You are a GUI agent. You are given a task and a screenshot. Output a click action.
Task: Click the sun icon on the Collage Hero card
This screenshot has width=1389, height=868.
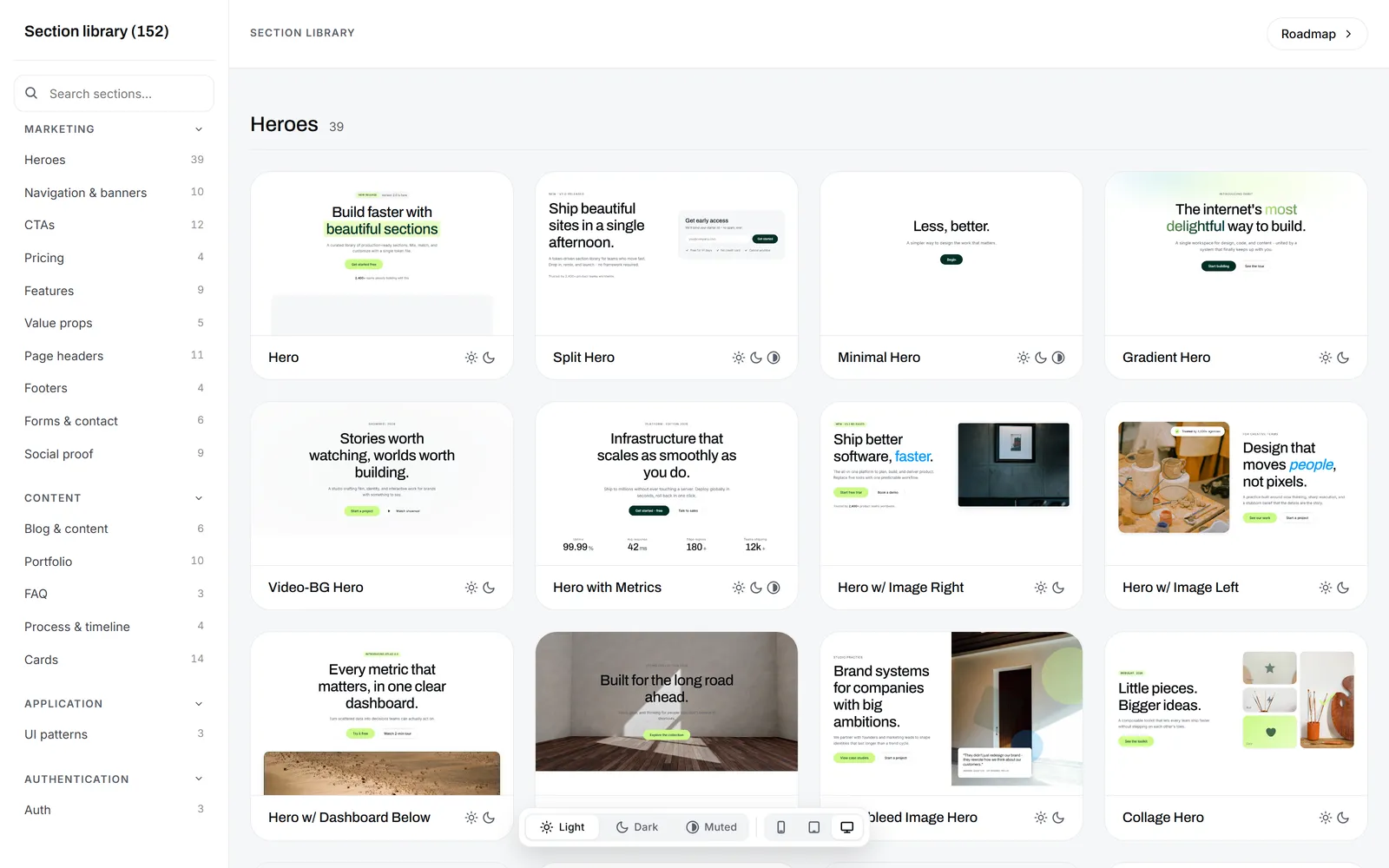pos(1326,818)
